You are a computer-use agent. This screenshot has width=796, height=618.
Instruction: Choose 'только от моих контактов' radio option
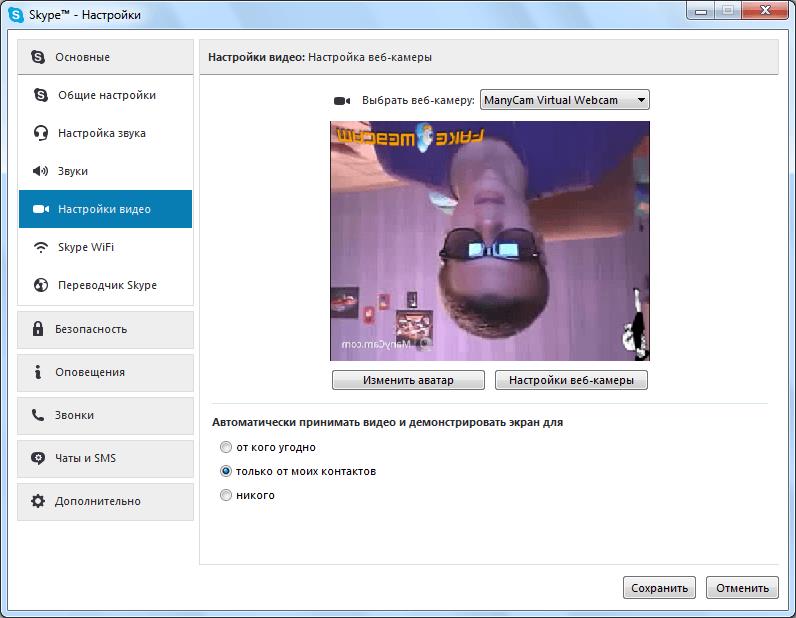click(226, 471)
